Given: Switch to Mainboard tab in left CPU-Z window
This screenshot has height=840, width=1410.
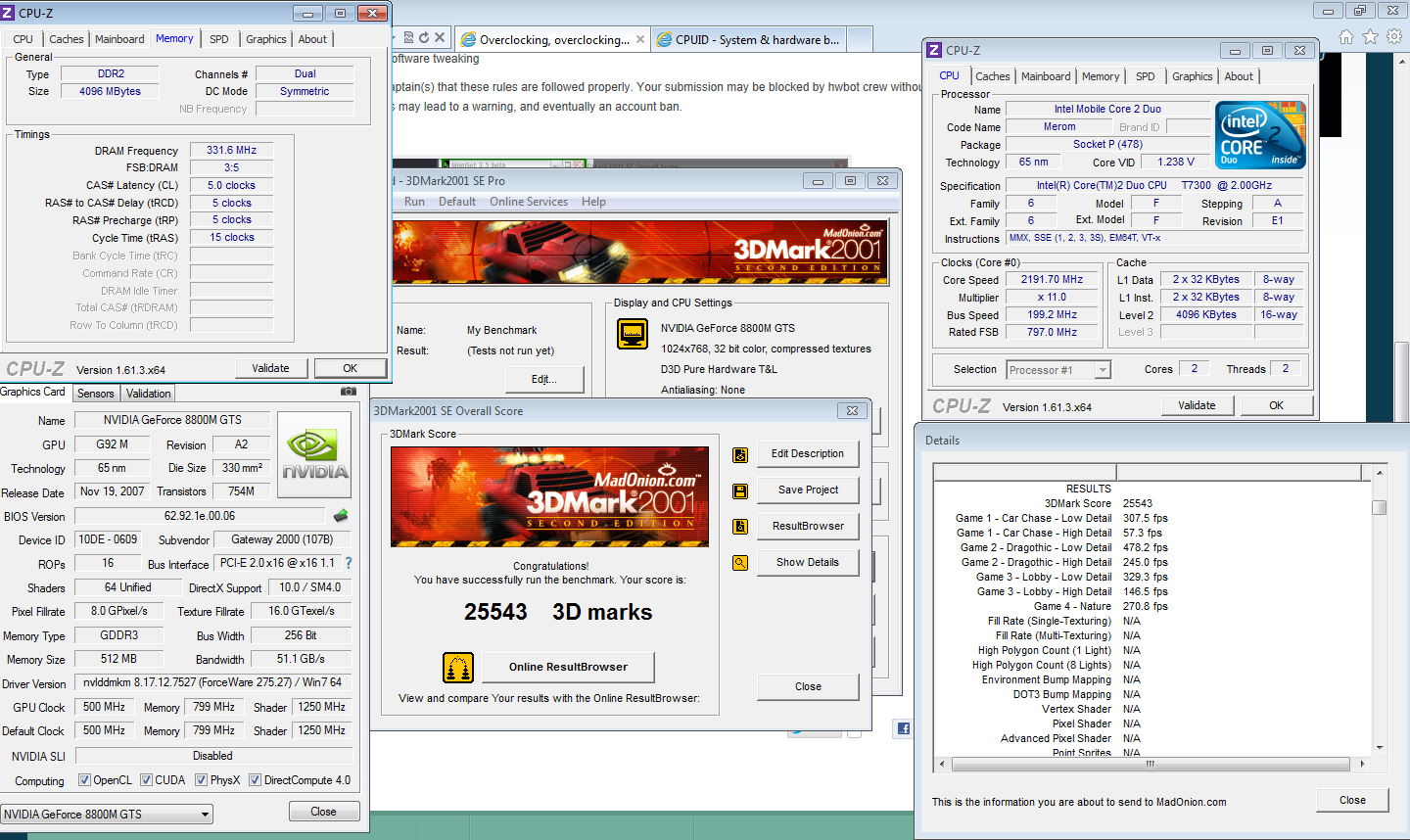Looking at the screenshot, I should (x=119, y=39).
